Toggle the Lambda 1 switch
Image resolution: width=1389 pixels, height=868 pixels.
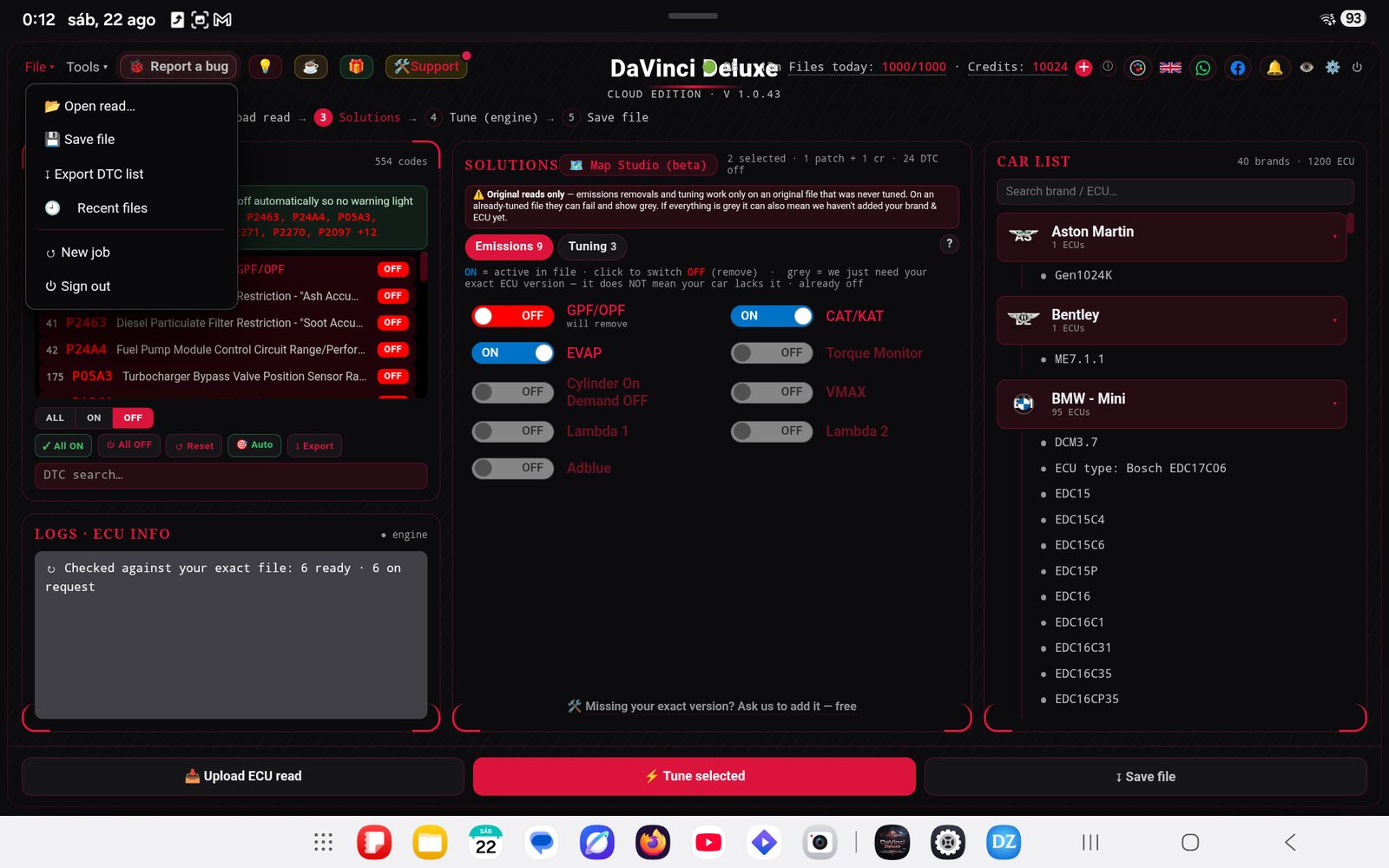tap(513, 431)
